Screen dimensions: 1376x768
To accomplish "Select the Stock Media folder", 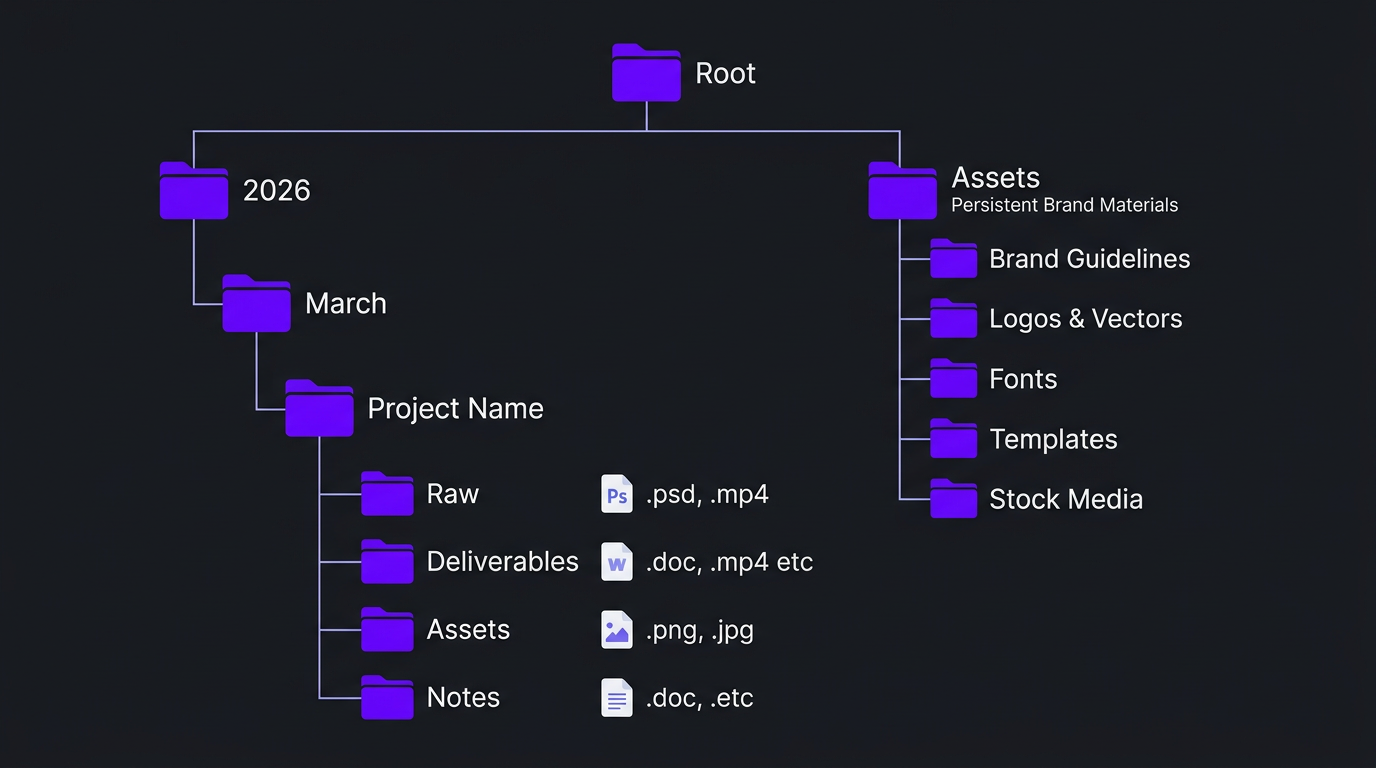I will point(953,498).
